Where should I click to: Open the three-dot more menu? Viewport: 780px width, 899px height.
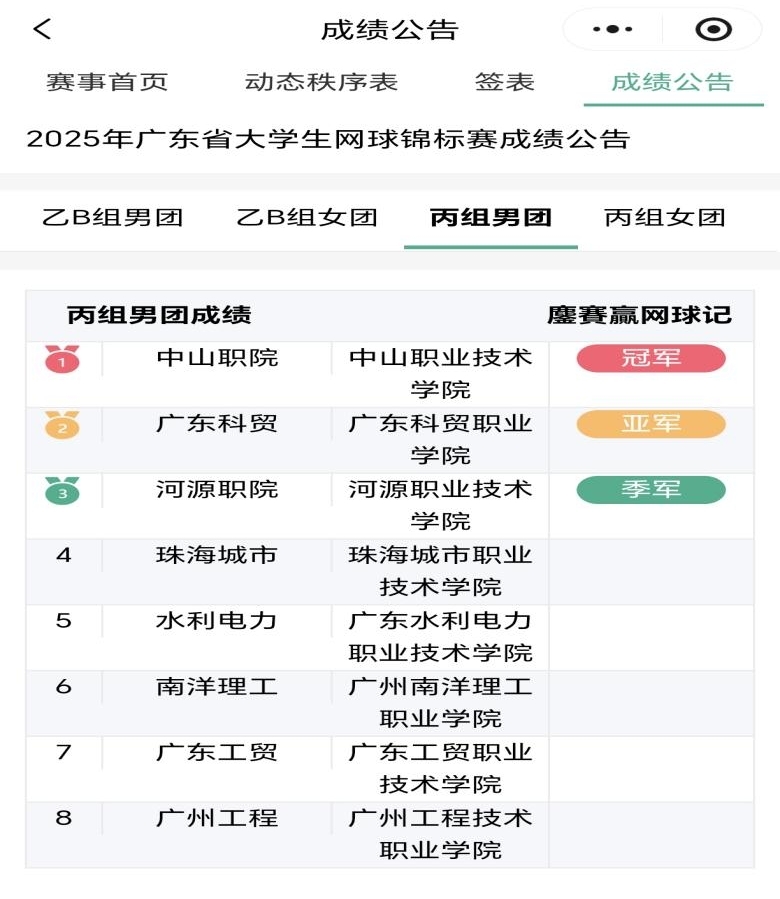(612, 30)
